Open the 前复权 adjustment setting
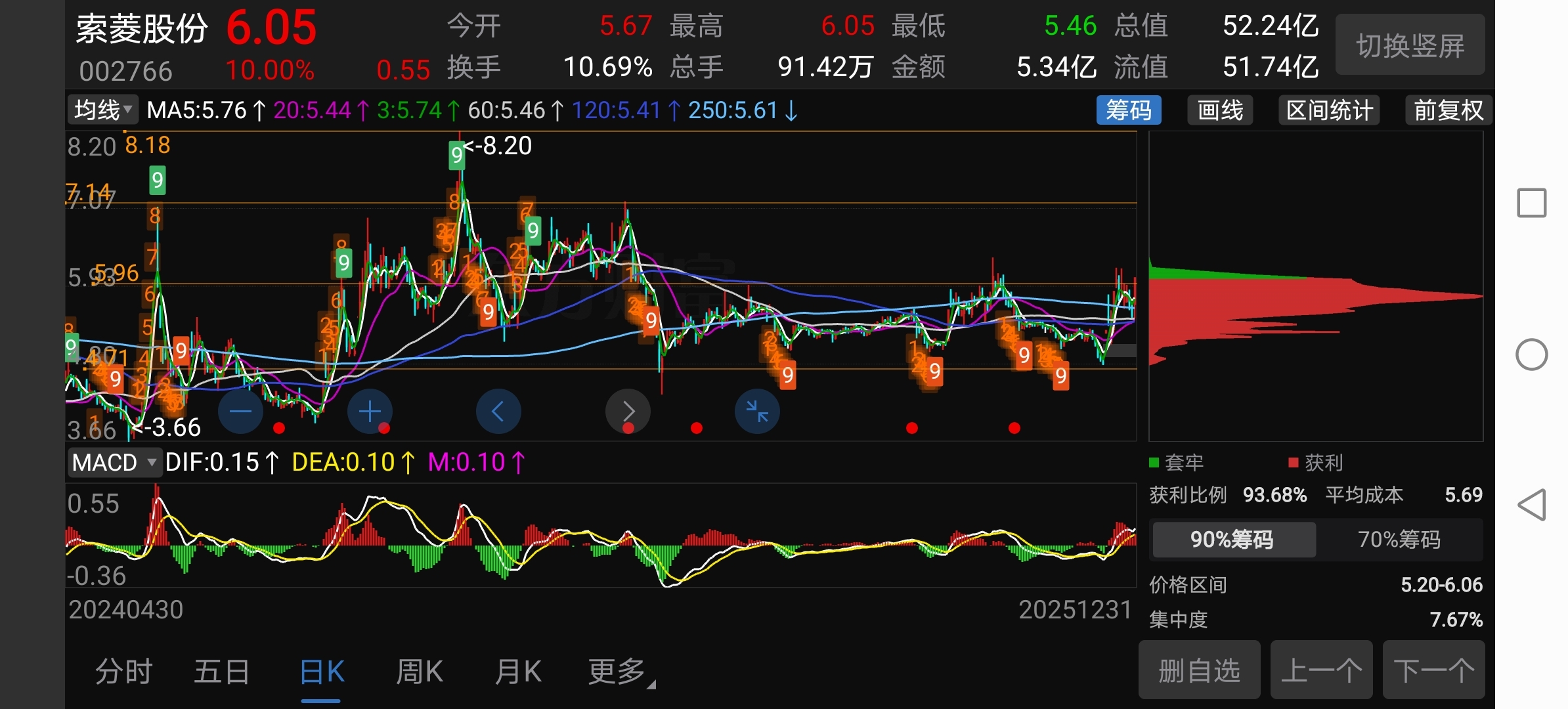This screenshot has width=1568, height=709. tap(1448, 110)
